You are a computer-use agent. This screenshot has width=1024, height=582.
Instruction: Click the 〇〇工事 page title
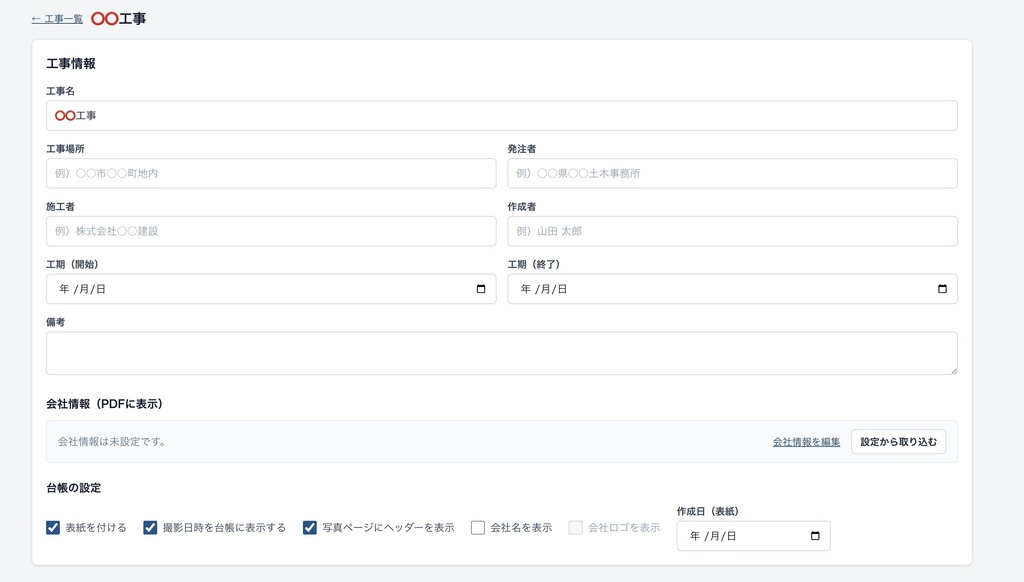(118, 19)
